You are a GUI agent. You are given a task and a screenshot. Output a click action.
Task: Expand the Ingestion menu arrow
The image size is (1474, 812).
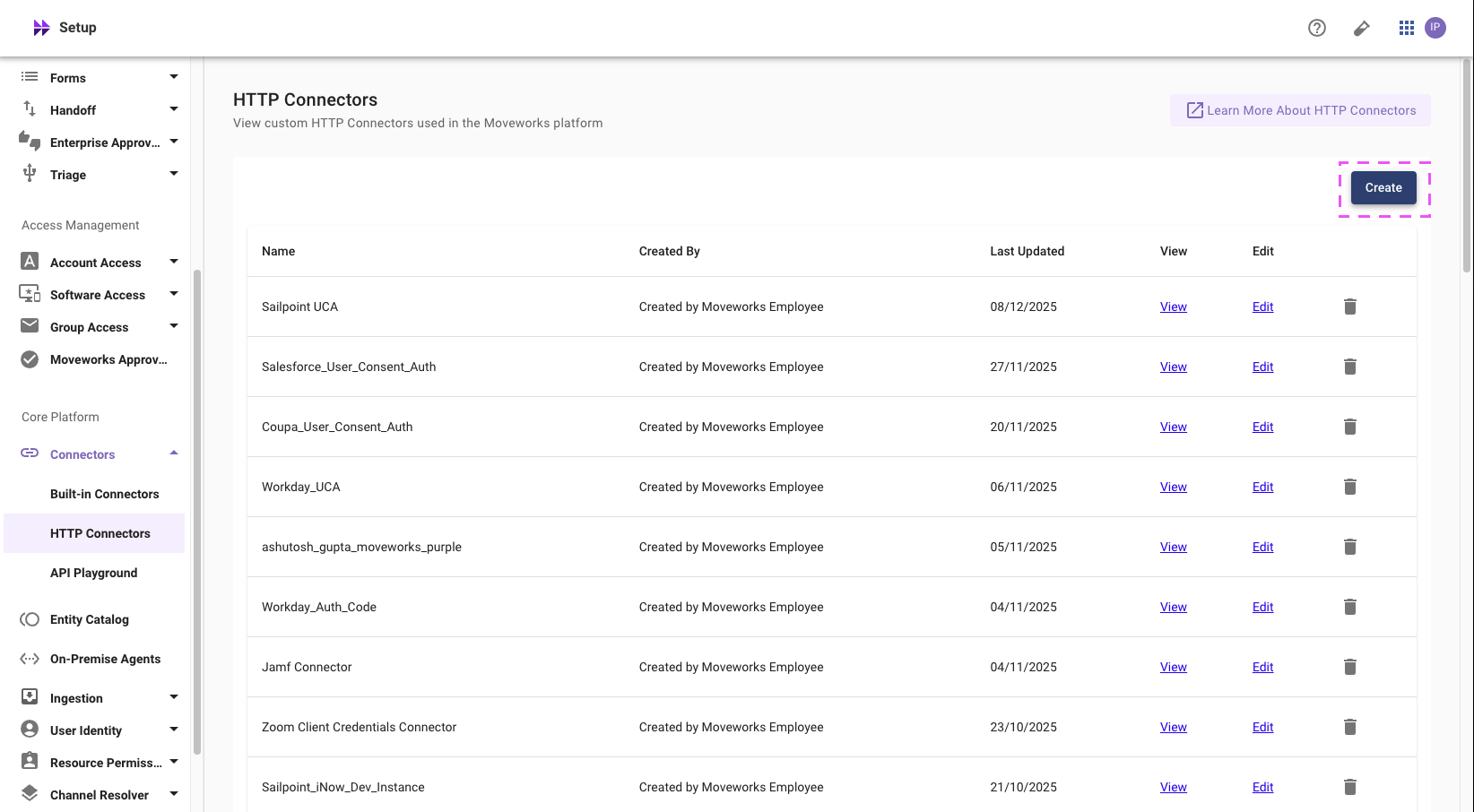click(x=174, y=697)
